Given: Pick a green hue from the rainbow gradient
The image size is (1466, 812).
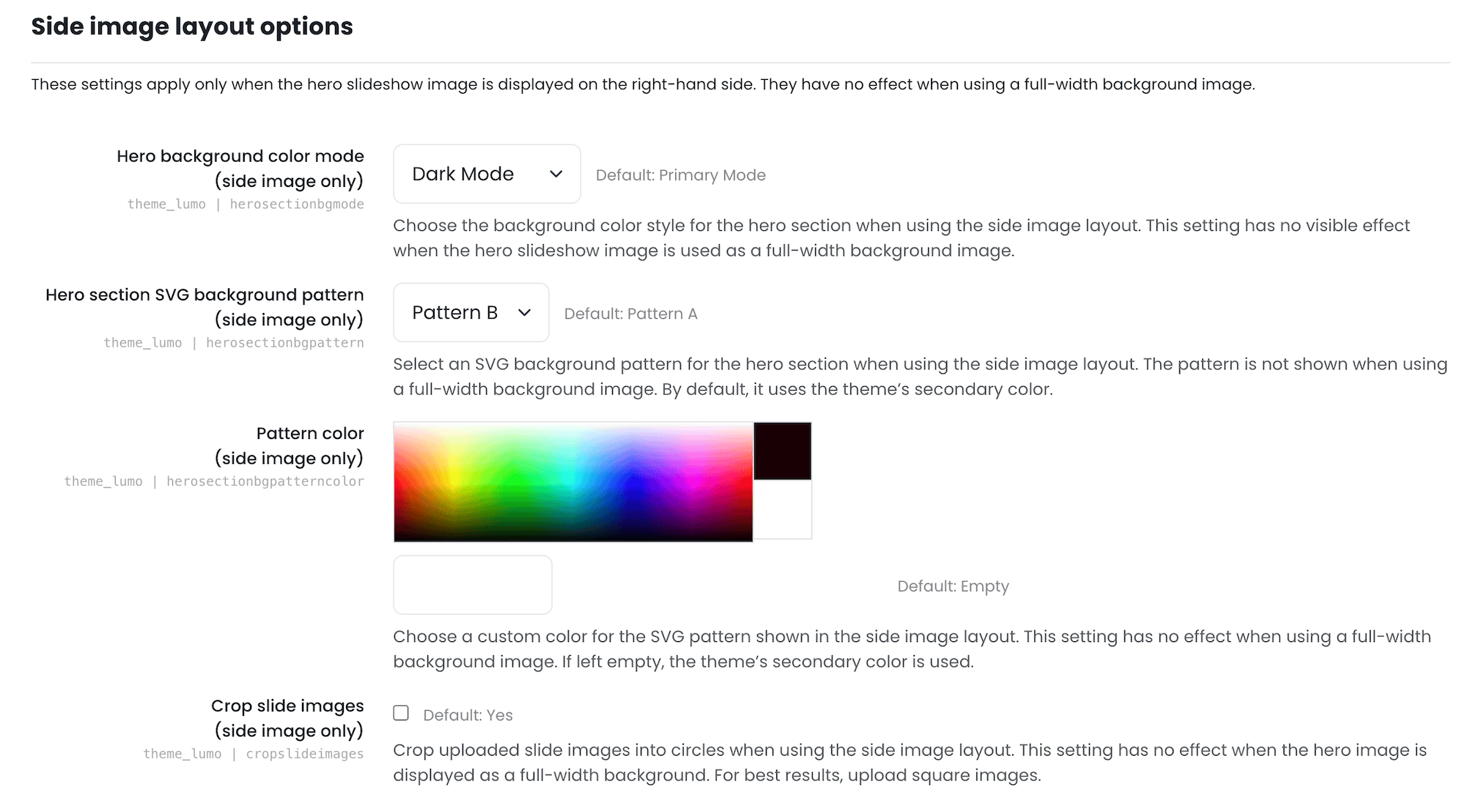Looking at the screenshot, I should [x=513, y=481].
